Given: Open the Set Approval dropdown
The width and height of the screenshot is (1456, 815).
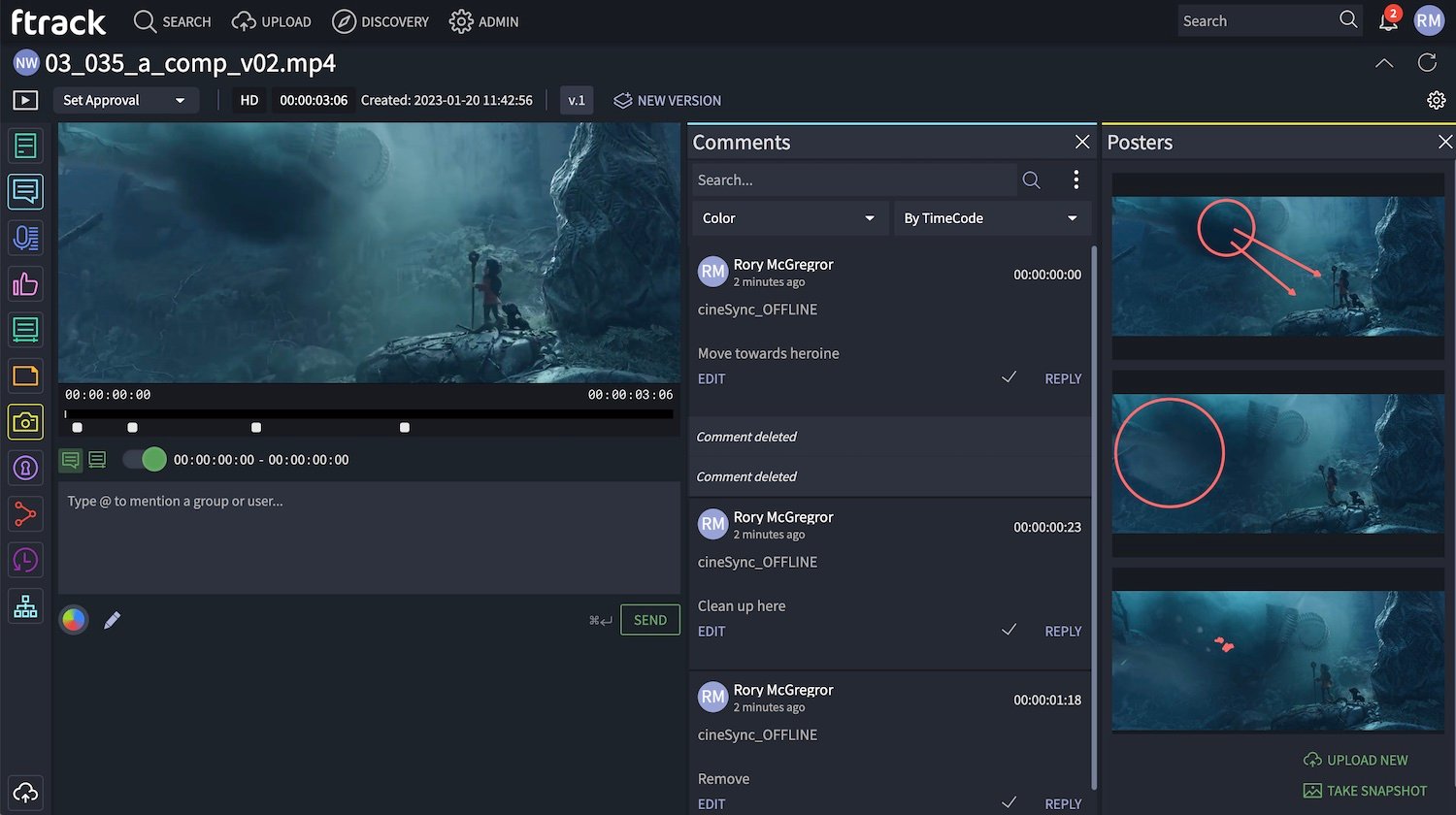Looking at the screenshot, I should [125, 100].
